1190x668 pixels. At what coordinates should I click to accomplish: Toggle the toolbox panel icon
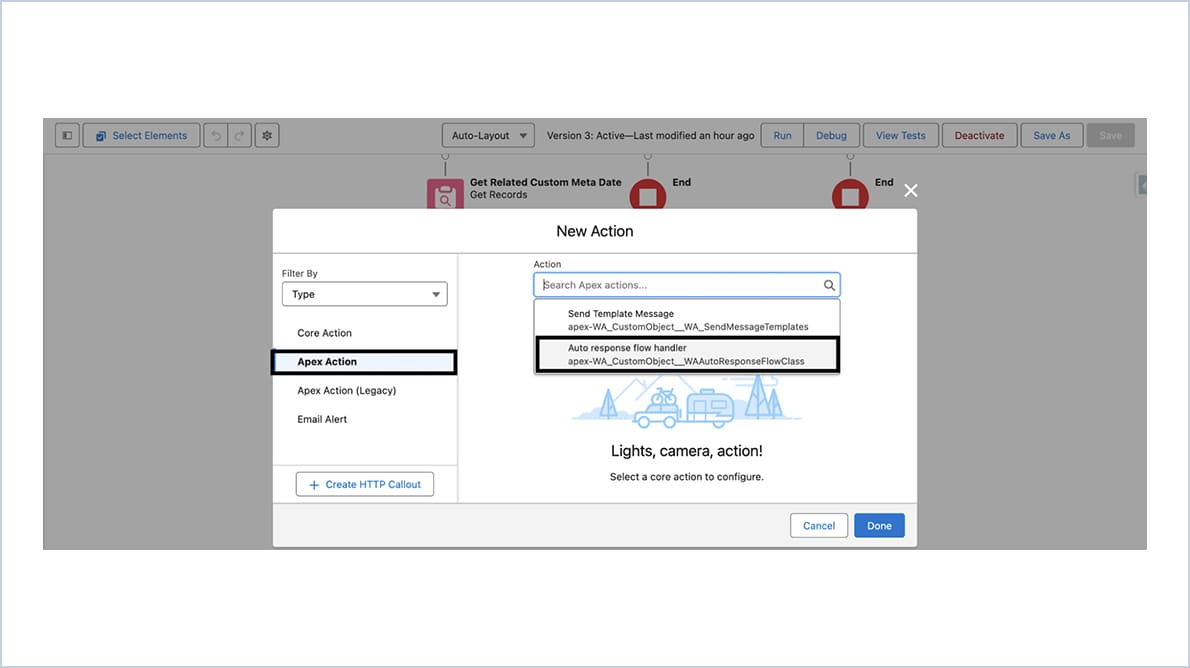tap(66, 135)
